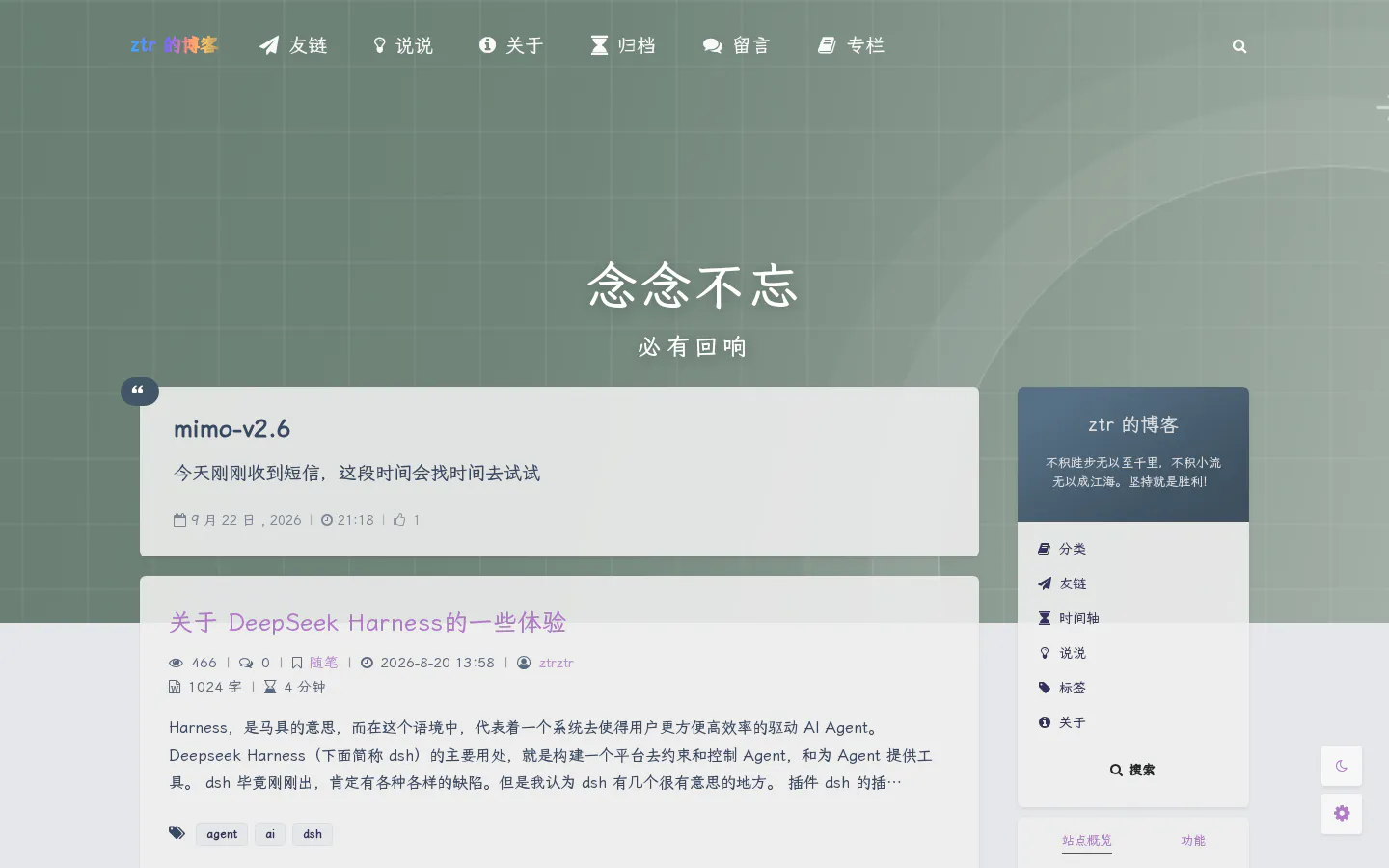The width and height of the screenshot is (1389, 868).
Task: Click the comments icon on DeepSeek post
Action: tap(246, 663)
